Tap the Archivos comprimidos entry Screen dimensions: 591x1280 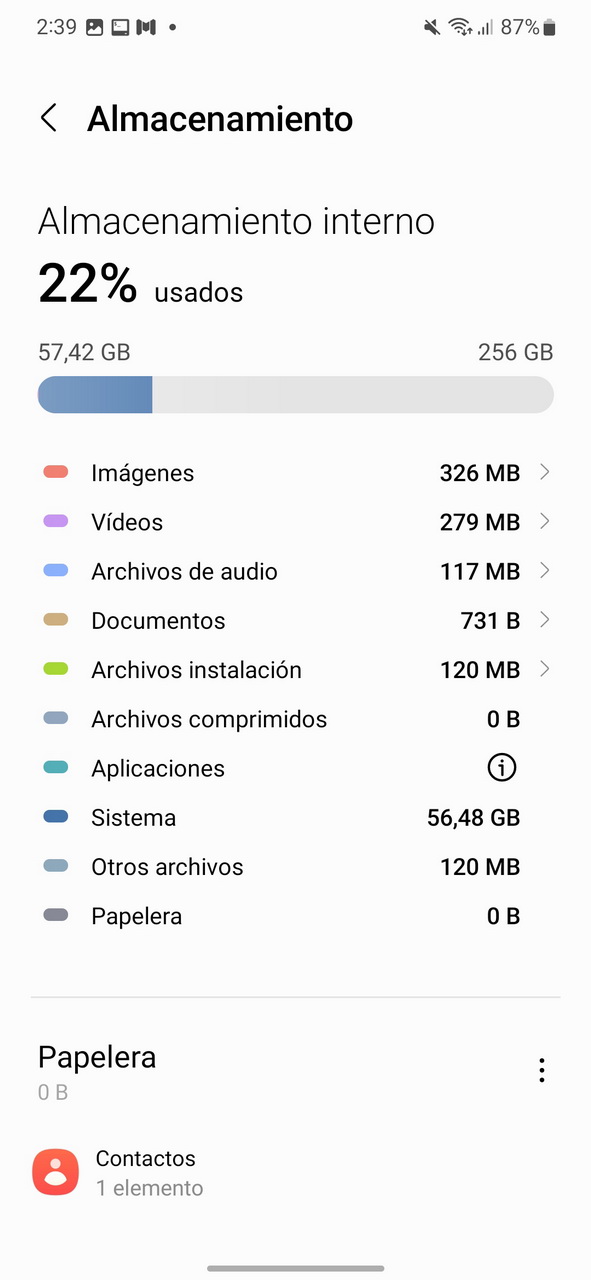(x=295, y=719)
